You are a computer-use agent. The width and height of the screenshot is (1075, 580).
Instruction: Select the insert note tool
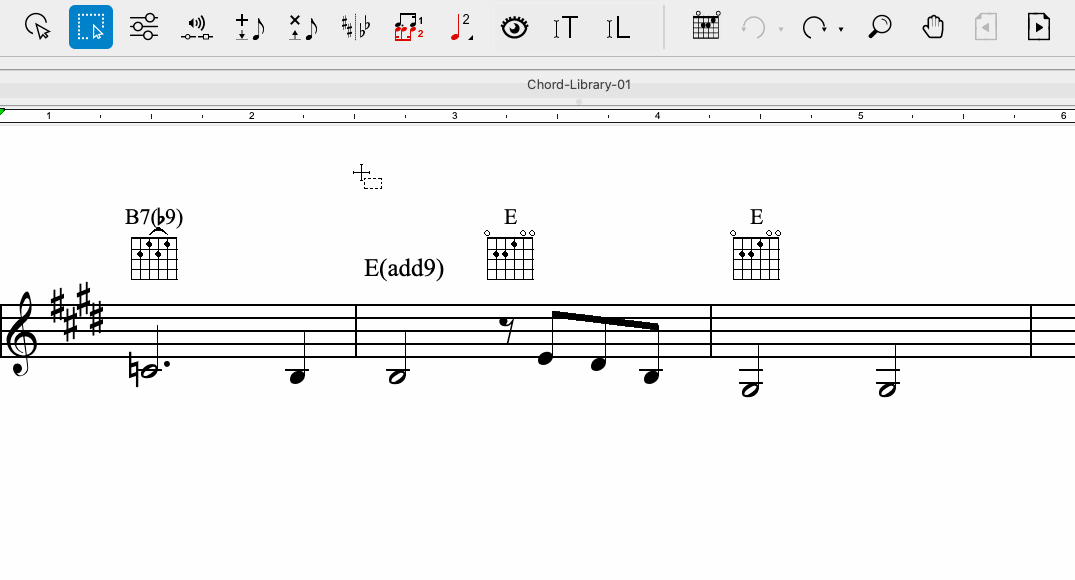250,27
